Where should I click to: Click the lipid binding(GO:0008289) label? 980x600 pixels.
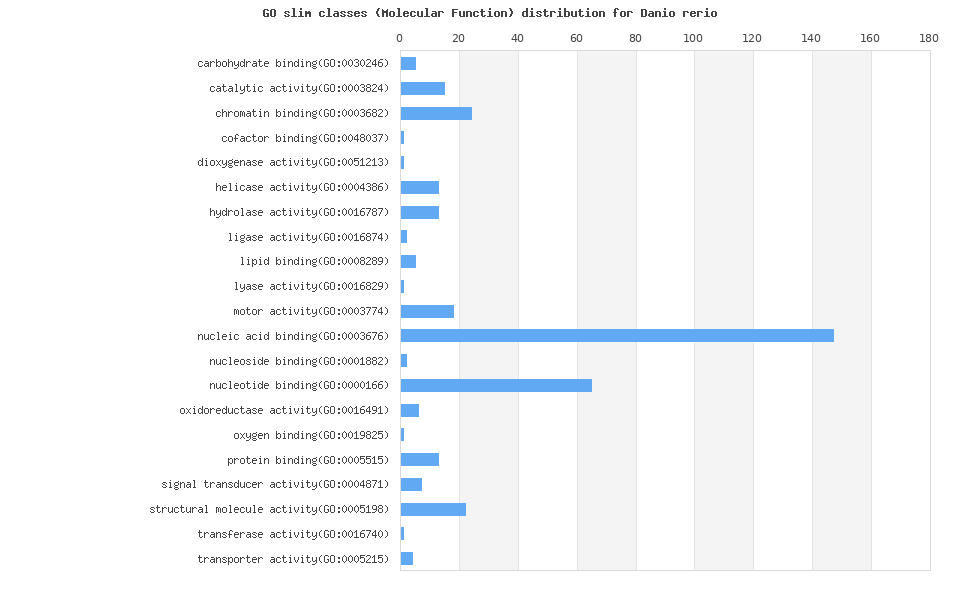click(314, 261)
